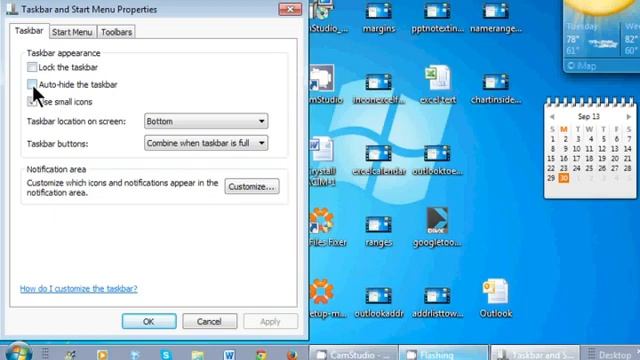
Task: Click the Apply button
Action: tap(270, 321)
